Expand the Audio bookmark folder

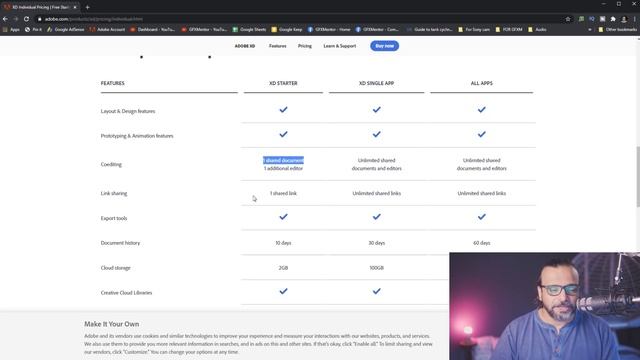click(537, 29)
